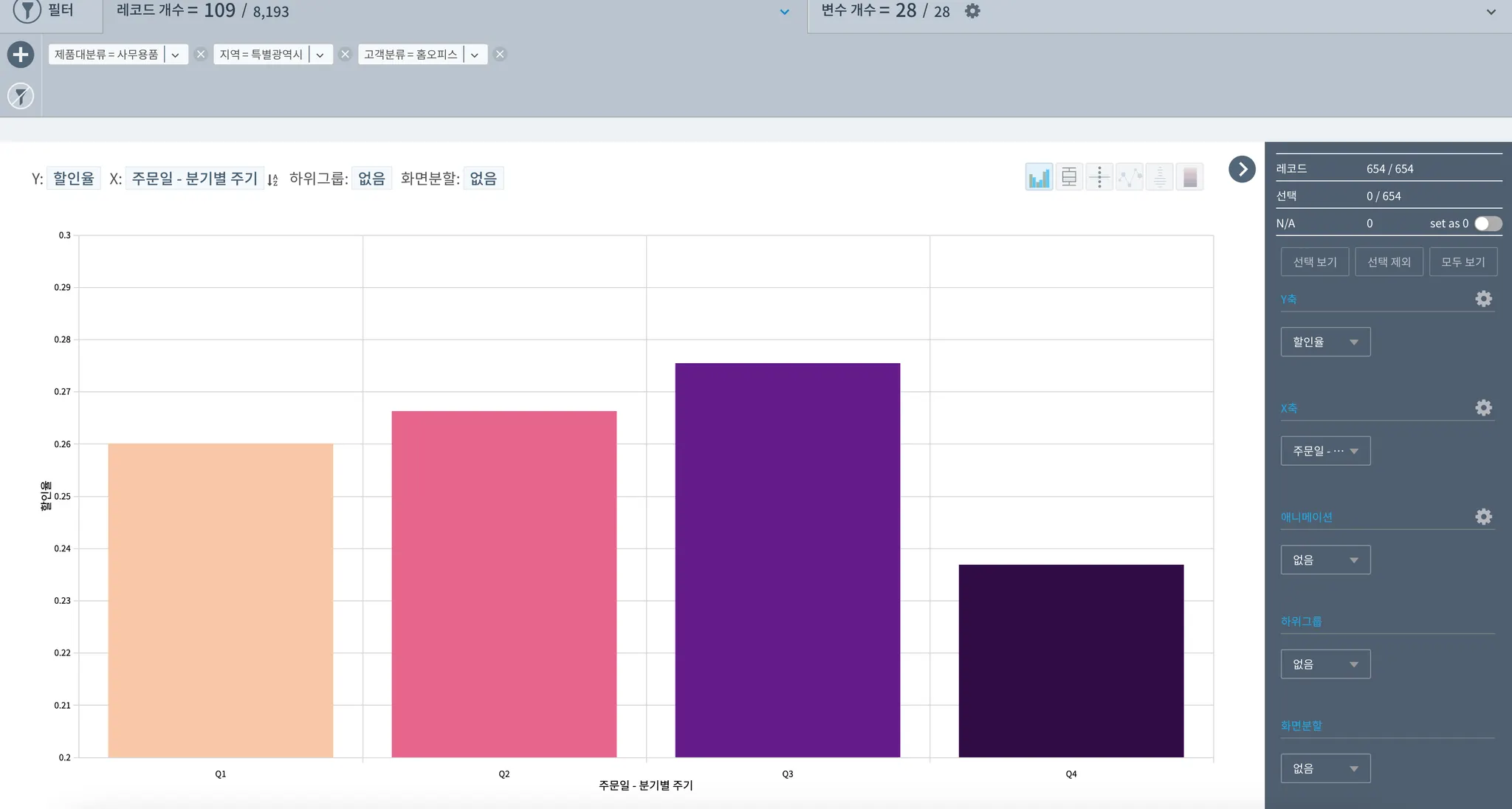Click the add filter plus icon

click(21, 55)
